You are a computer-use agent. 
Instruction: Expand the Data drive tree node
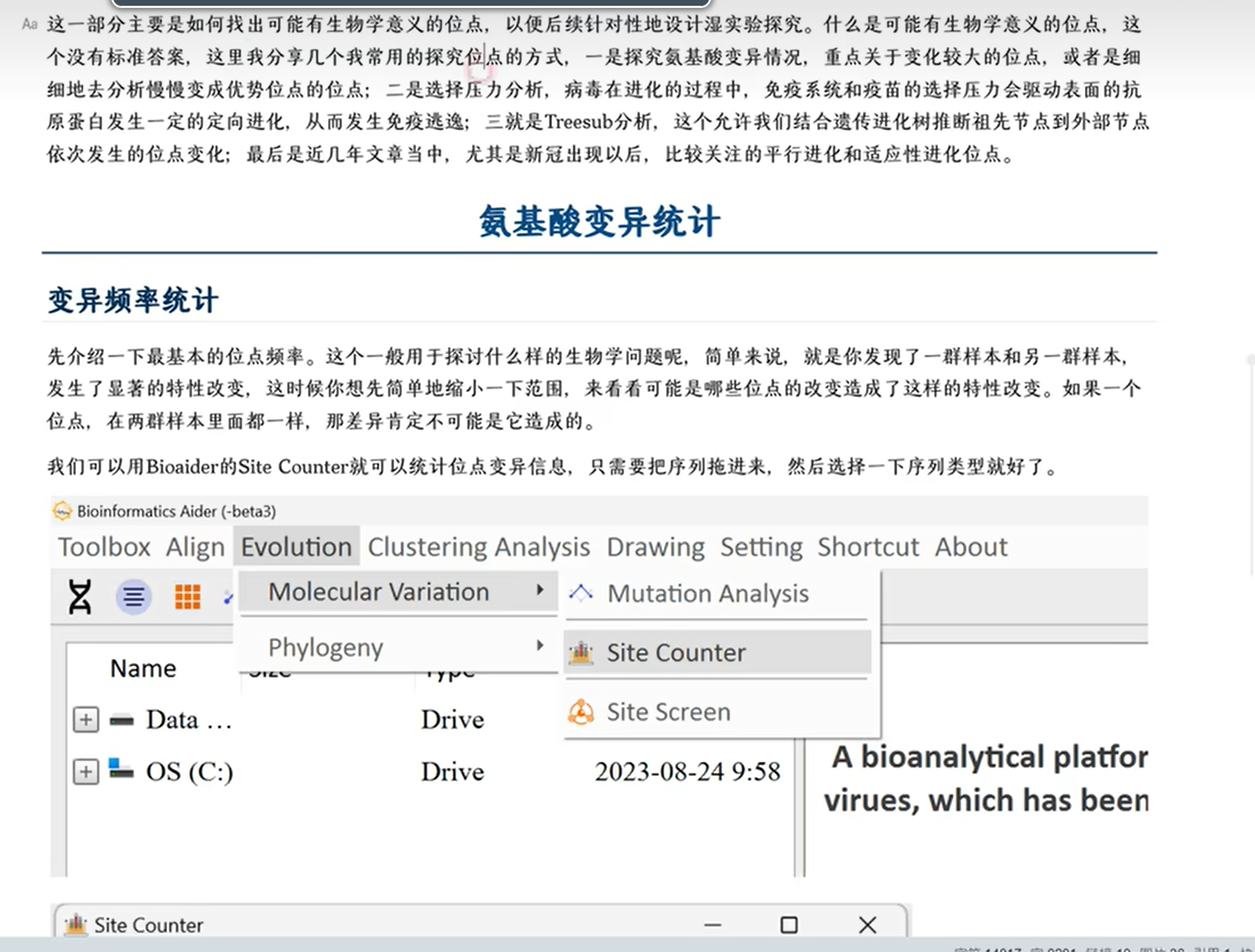[x=86, y=719]
